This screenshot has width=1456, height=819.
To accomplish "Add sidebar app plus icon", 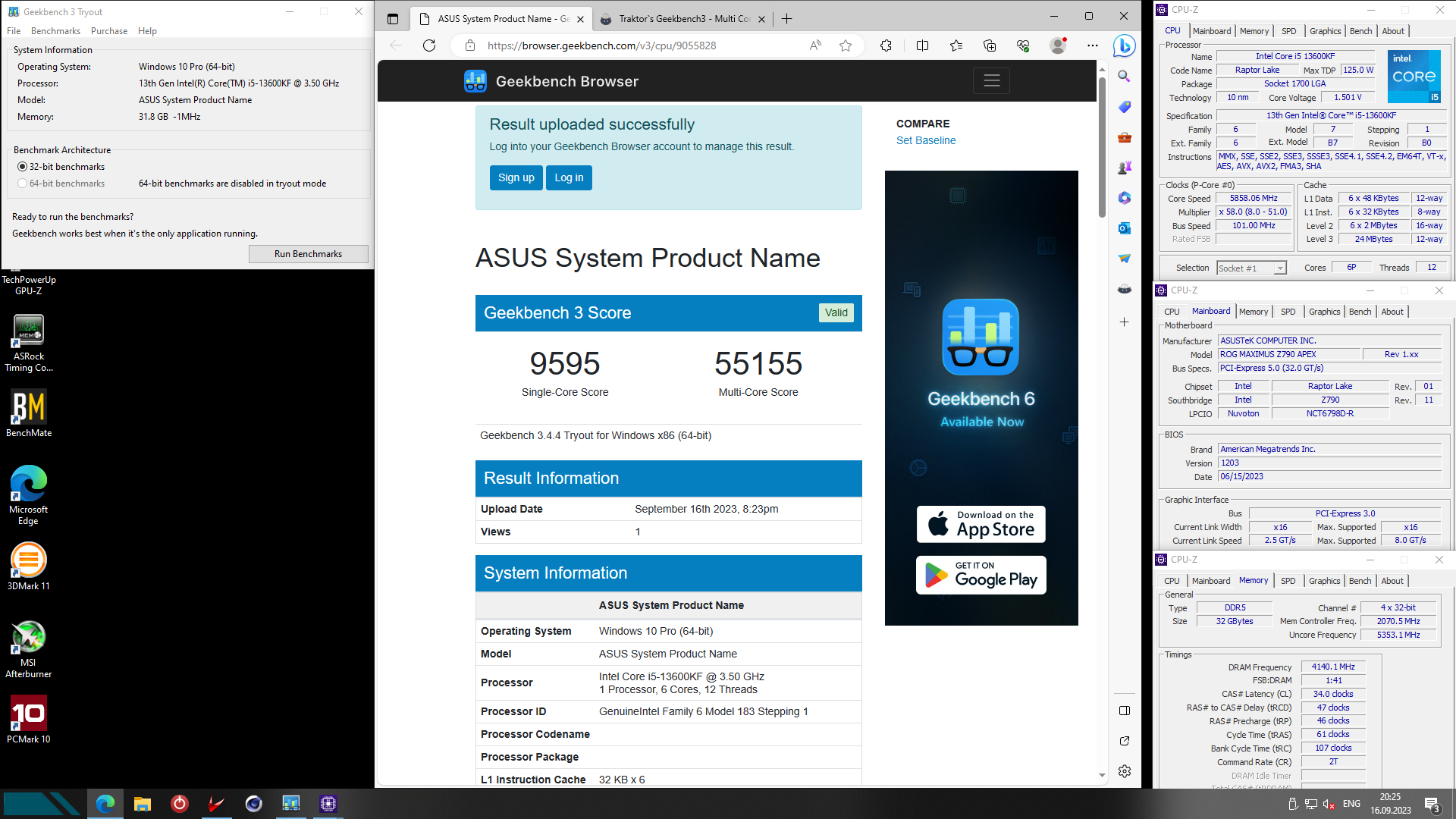I will click(x=1124, y=322).
